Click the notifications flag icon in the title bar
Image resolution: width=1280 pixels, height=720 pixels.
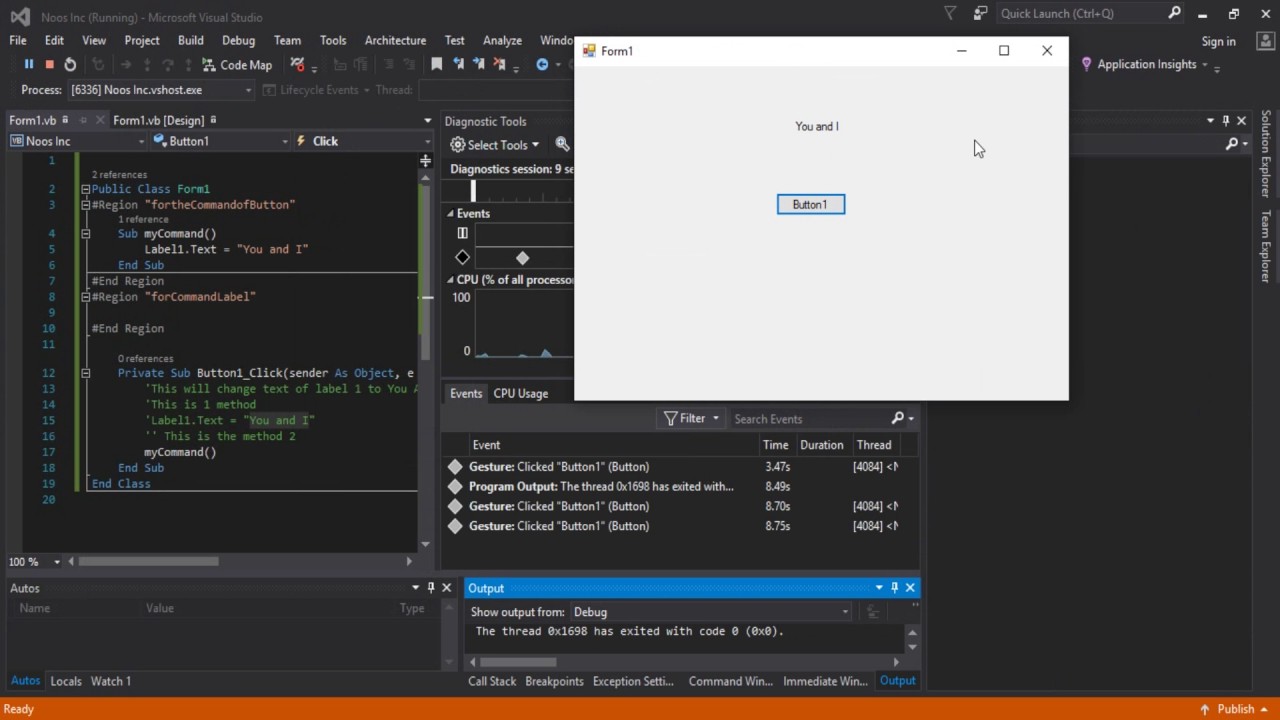click(x=950, y=13)
